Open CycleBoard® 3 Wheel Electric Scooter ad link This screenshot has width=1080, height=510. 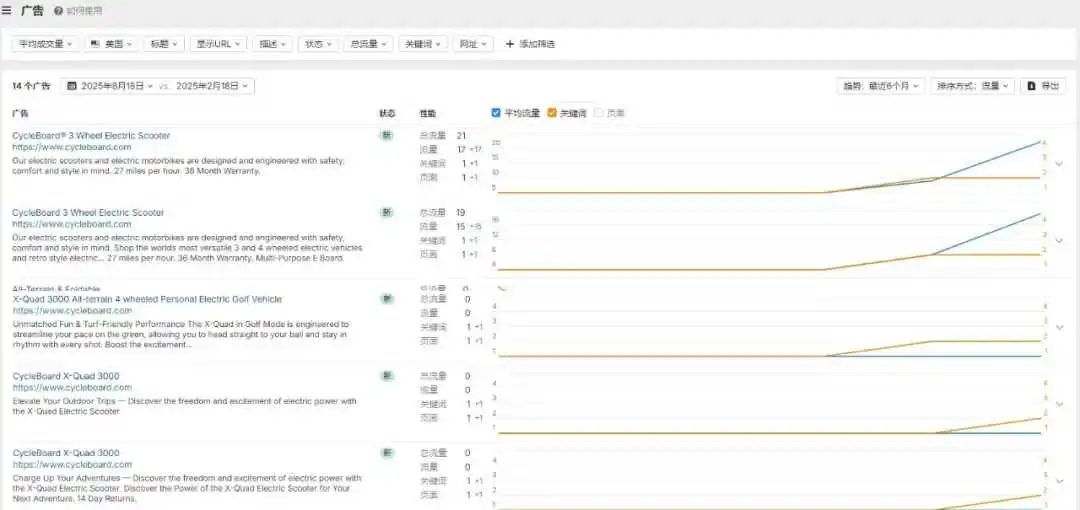point(91,136)
